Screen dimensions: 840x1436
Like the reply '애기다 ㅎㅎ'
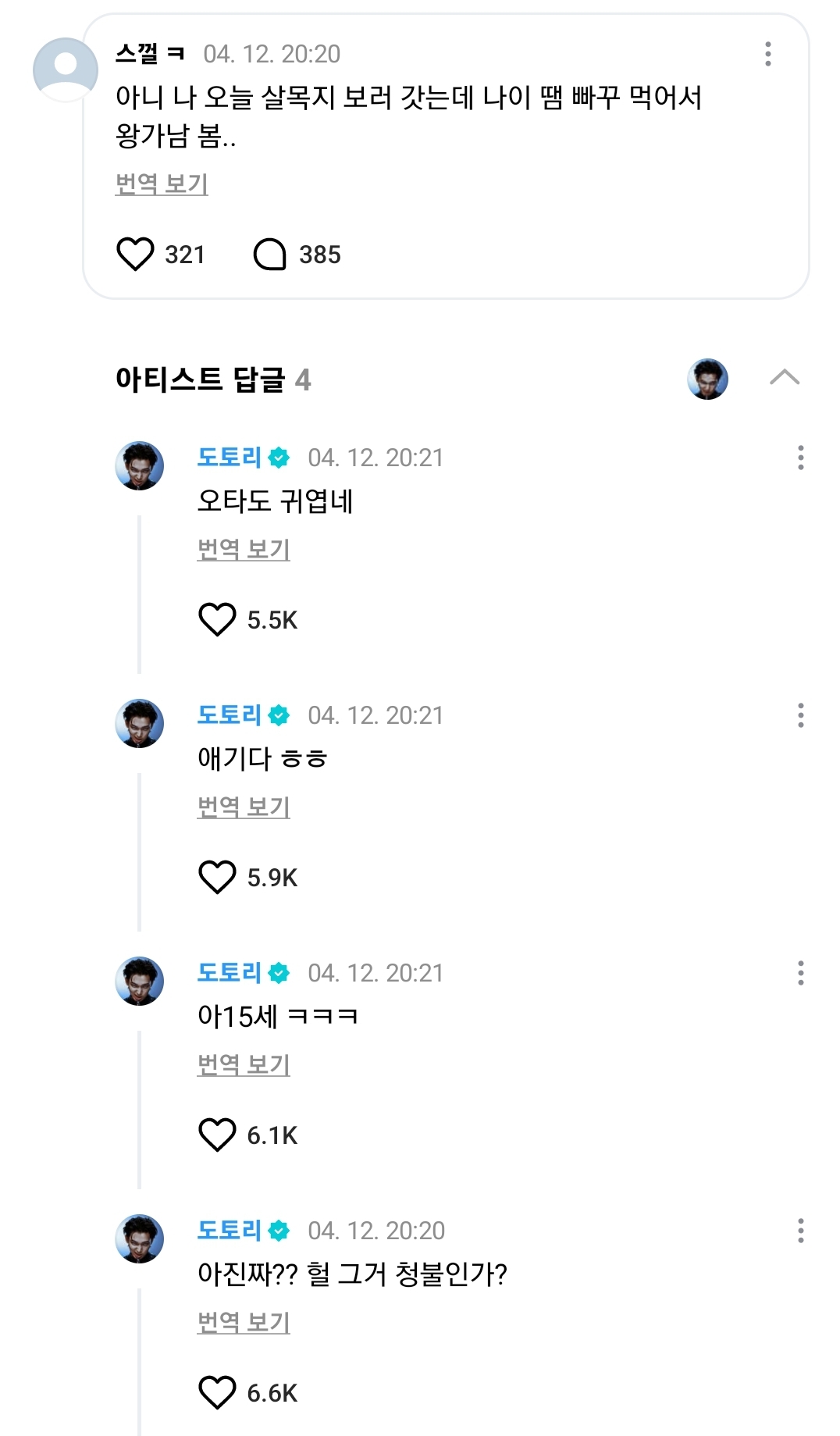click(217, 878)
